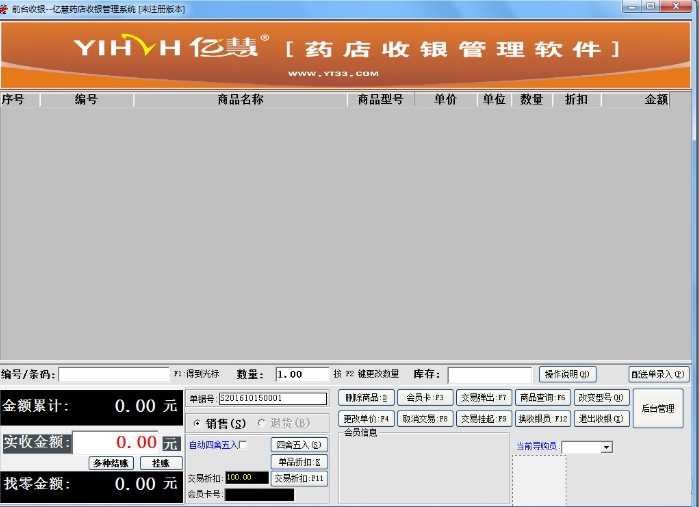699x507 pixels.
Task: Click the 交易折扣:F11 button
Action: click(x=299, y=478)
